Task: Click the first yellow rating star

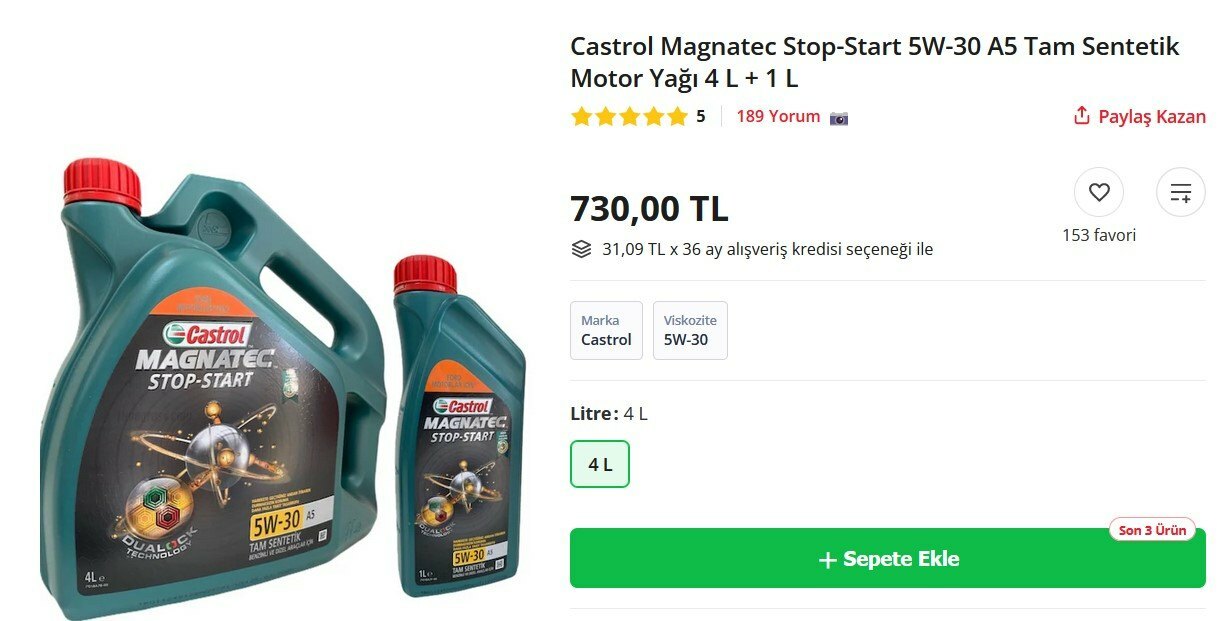Action: [581, 117]
